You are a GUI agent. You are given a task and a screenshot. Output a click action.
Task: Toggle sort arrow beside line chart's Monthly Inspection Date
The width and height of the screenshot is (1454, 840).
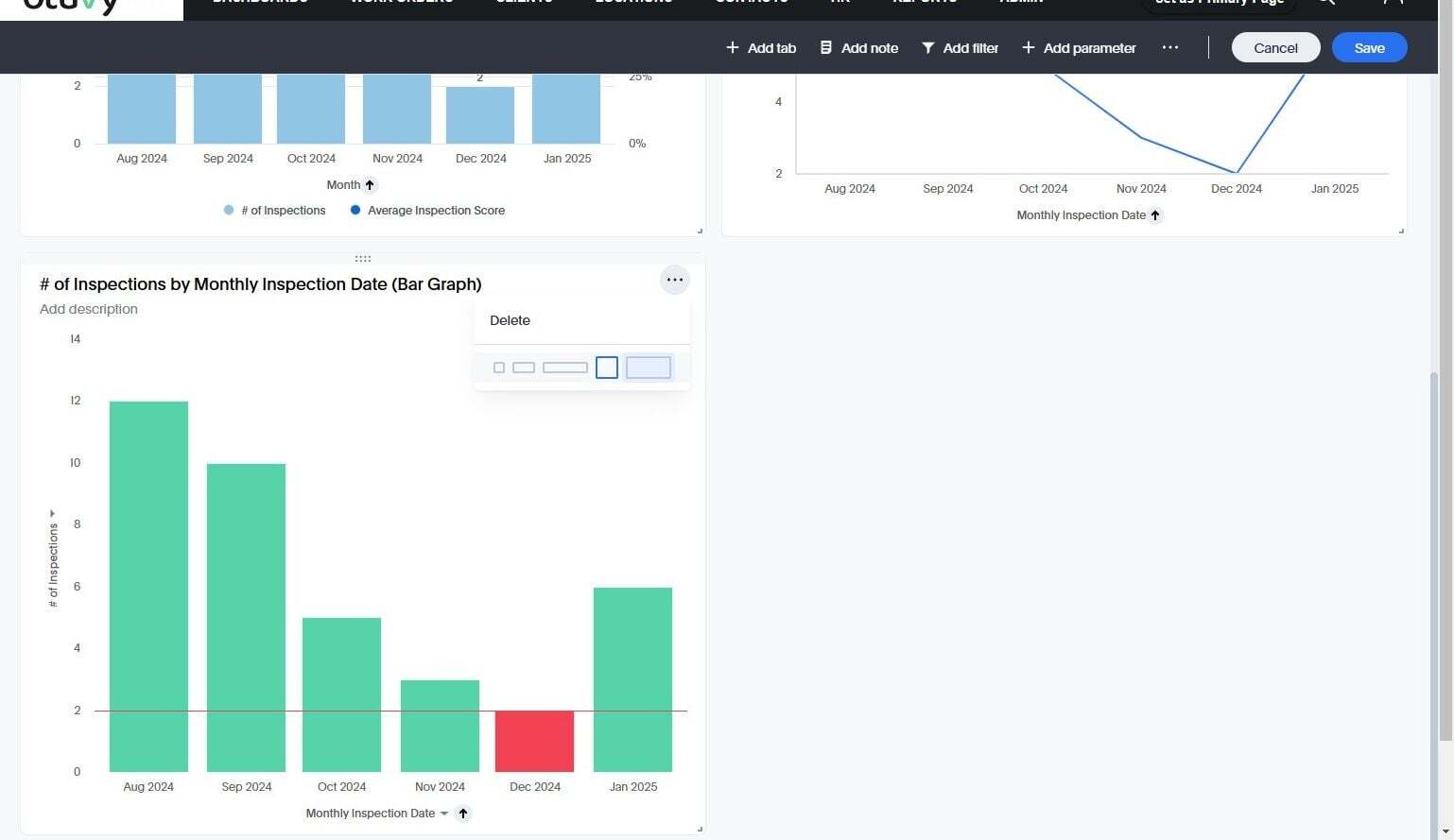click(1155, 215)
